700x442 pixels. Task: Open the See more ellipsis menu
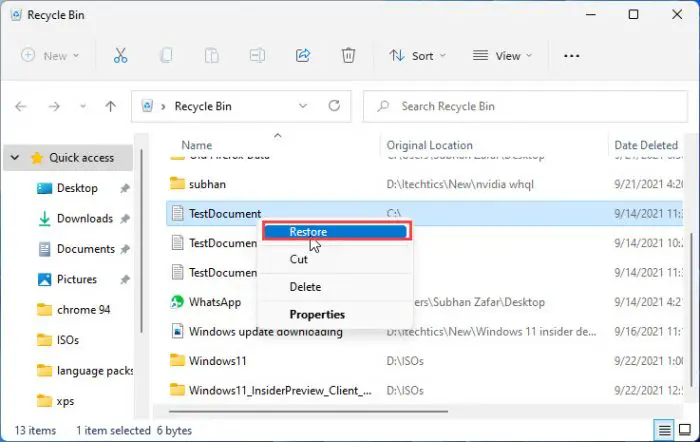[571, 56]
